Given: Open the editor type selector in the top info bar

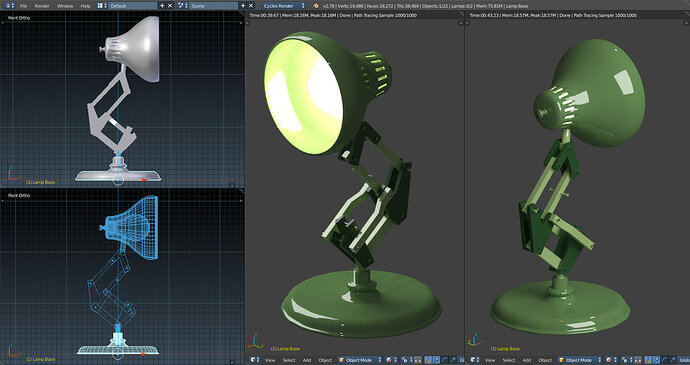Looking at the screenshot, I should click(x=9, y=6).
